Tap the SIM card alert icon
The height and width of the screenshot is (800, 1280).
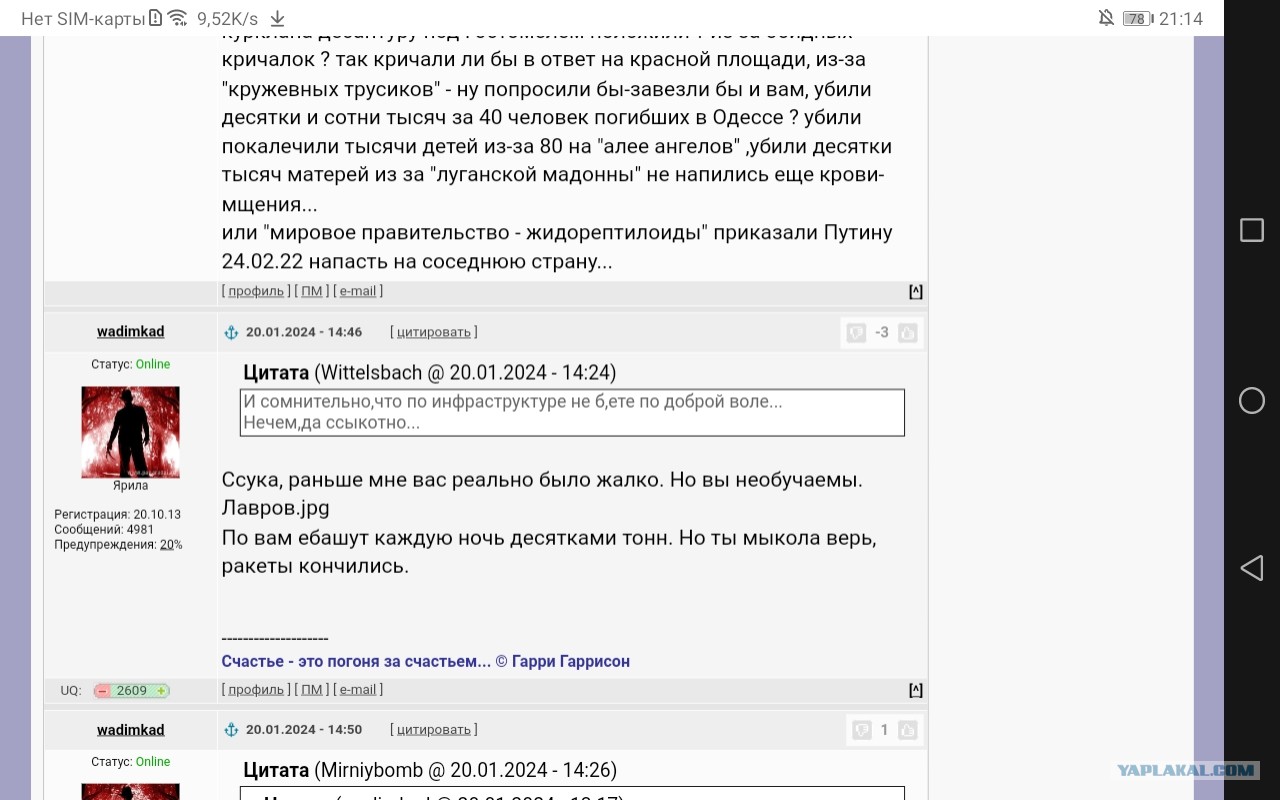155,18
